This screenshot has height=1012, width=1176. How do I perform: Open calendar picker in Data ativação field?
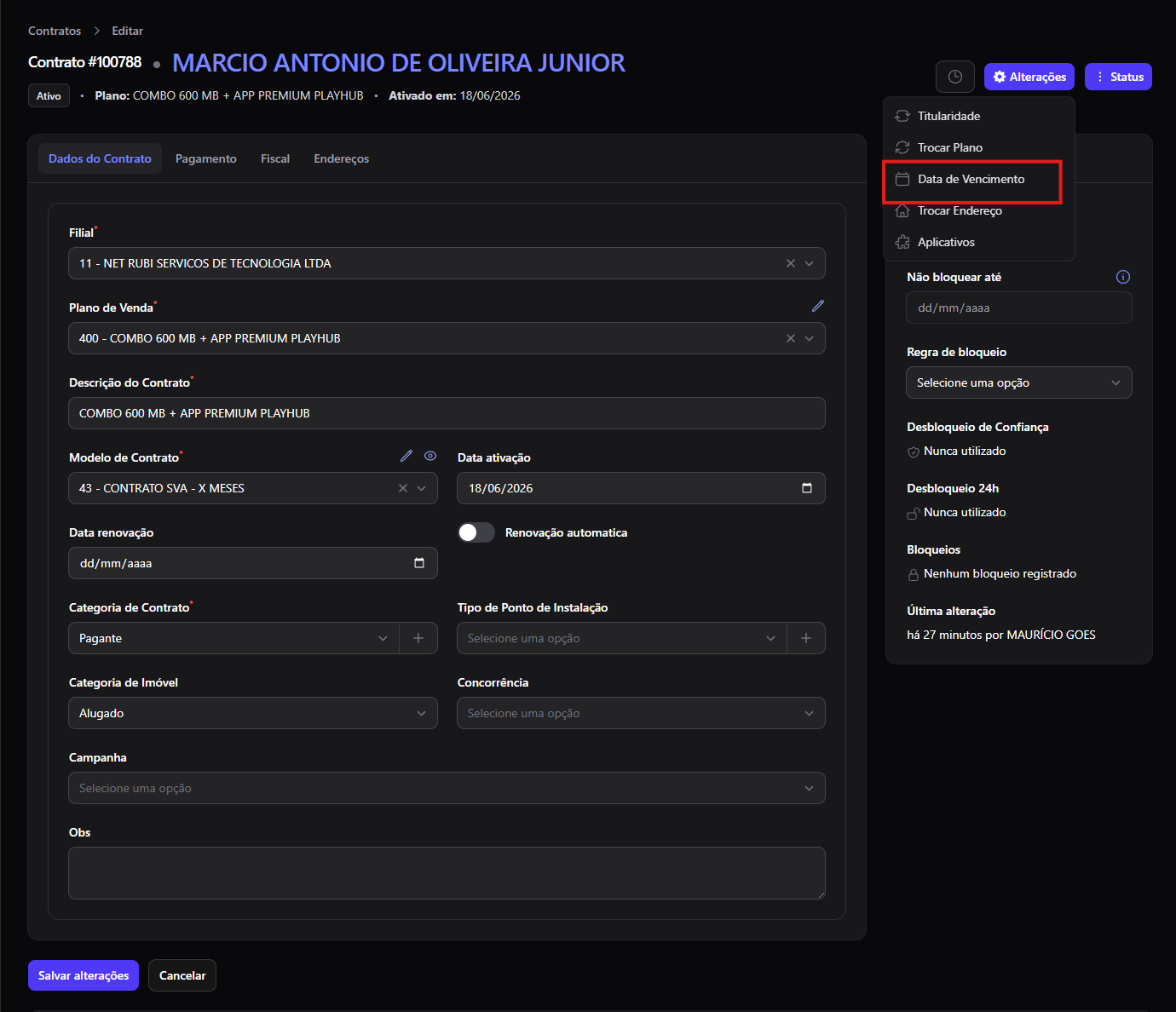tap(807, 488)
